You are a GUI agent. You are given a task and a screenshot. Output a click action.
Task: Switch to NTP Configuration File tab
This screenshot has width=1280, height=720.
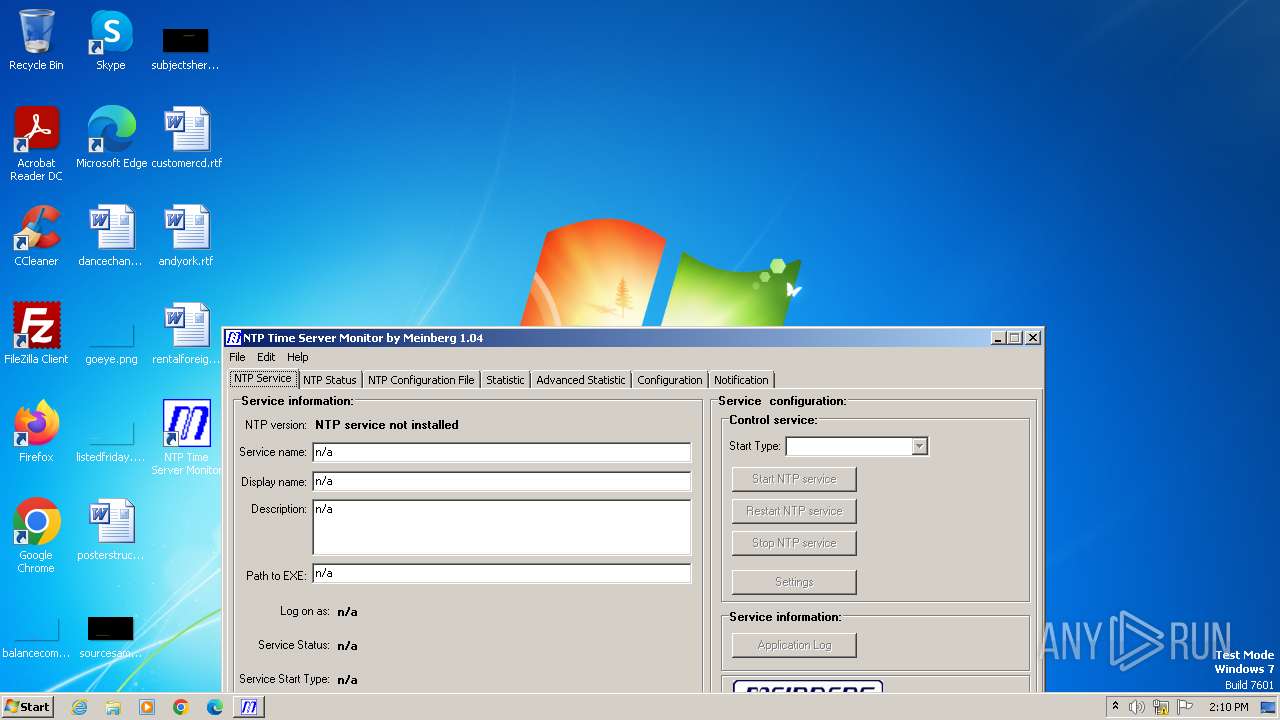[x=421, y=380]
